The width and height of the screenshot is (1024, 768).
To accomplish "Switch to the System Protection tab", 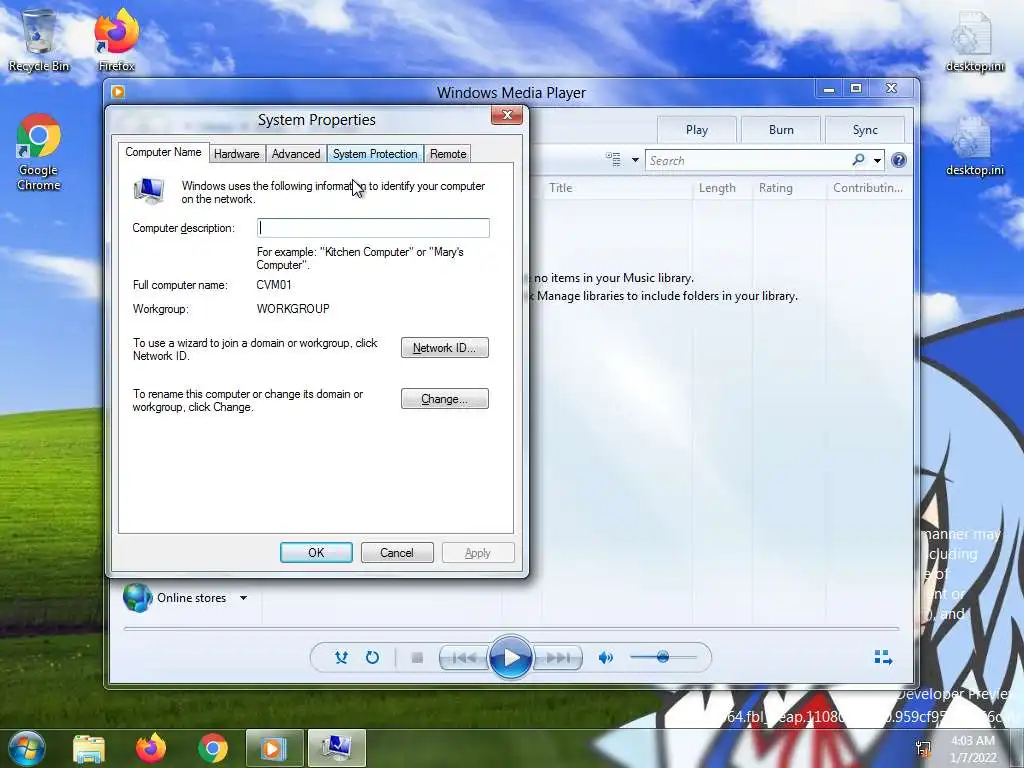I will (x=375, y=153).
